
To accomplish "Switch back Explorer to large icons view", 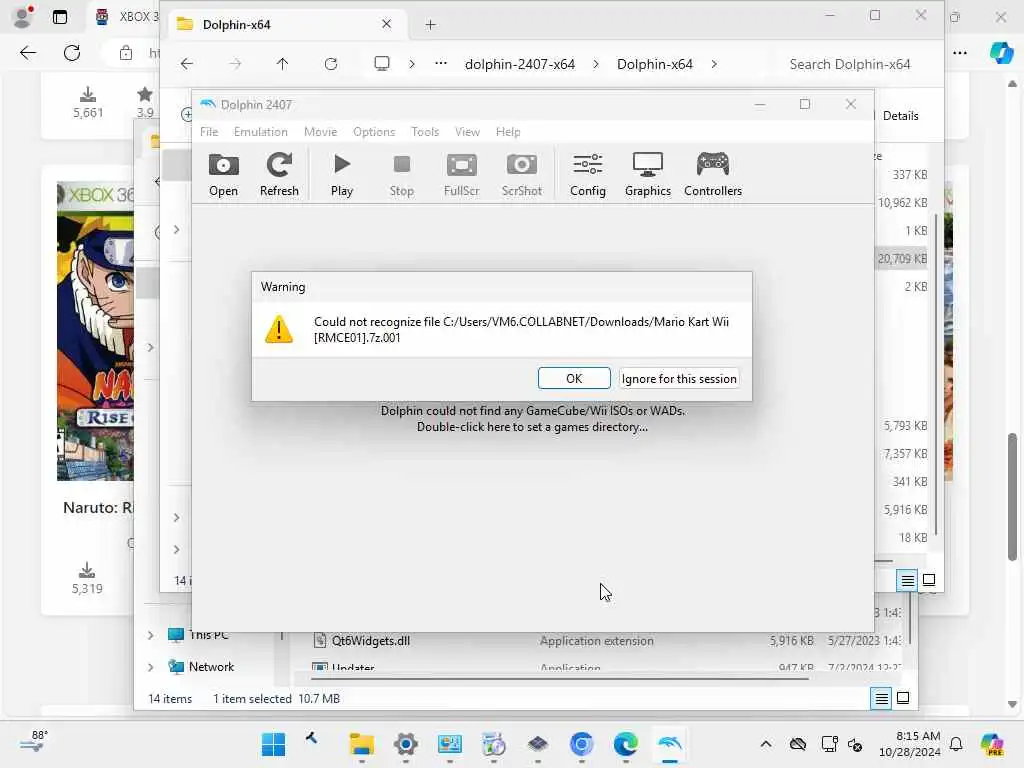I will (x=903, y=699).
